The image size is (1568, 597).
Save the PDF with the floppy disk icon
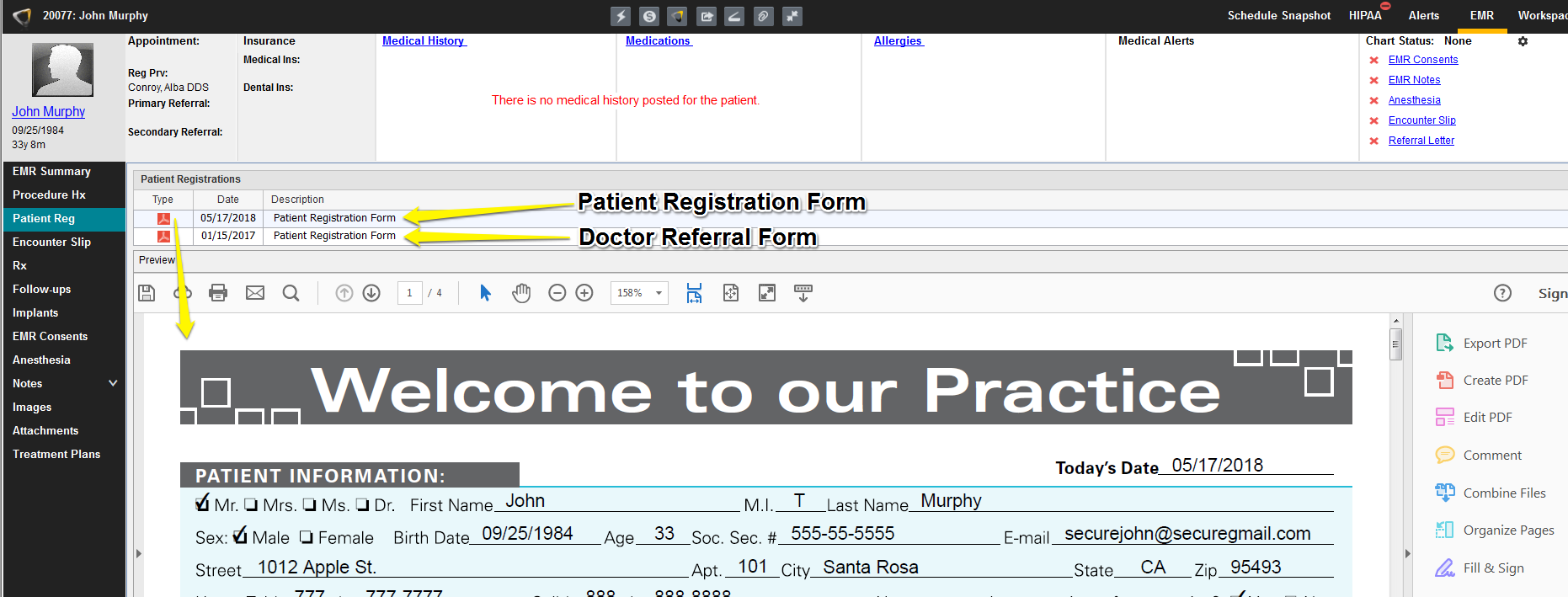coord(147,293)
